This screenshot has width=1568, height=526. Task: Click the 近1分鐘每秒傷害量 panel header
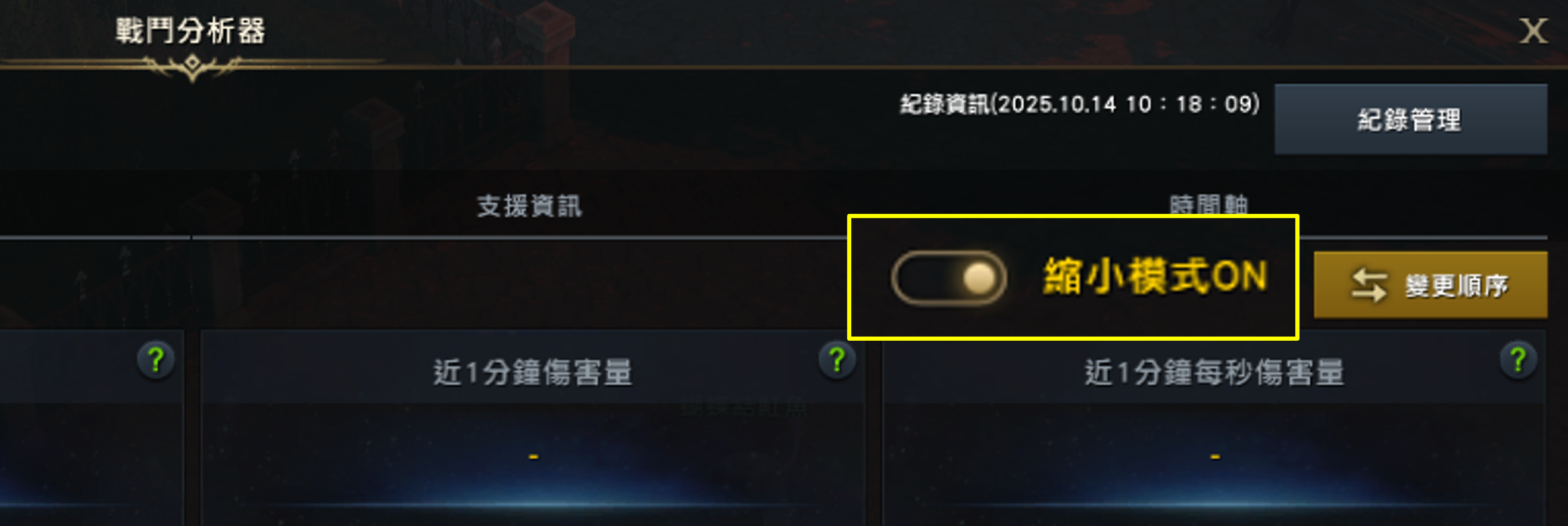(1214, 371)
